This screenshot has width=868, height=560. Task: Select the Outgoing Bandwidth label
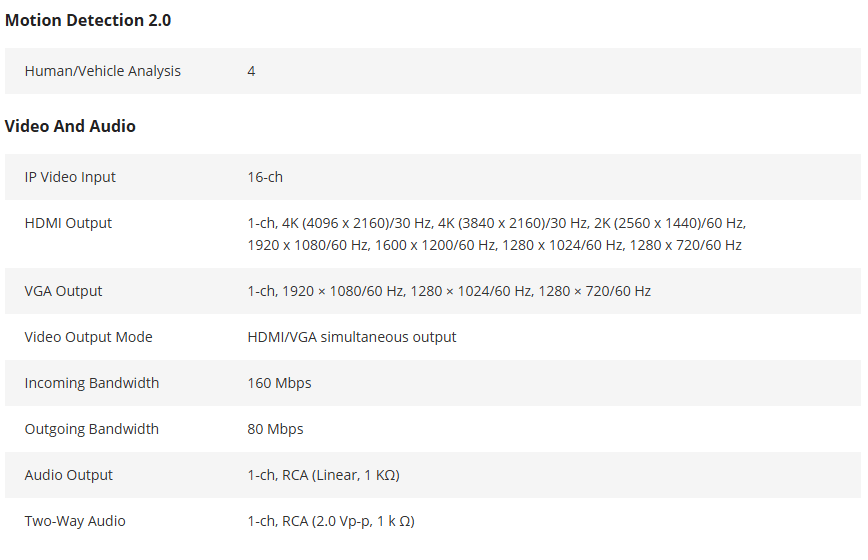tap(92, 429)
